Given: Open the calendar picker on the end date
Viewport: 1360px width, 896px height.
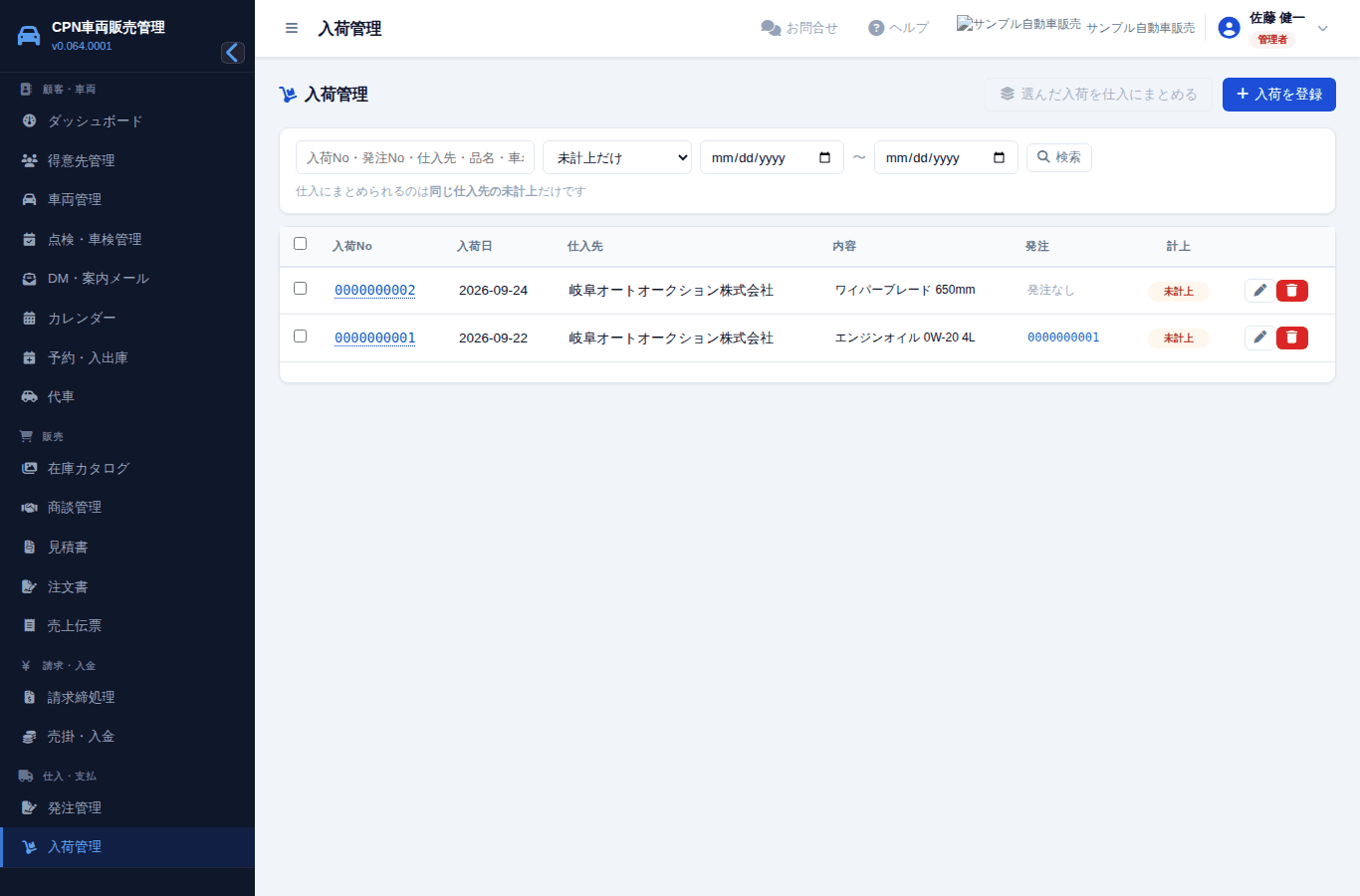Looking at the screenshot, I should 999,157.
